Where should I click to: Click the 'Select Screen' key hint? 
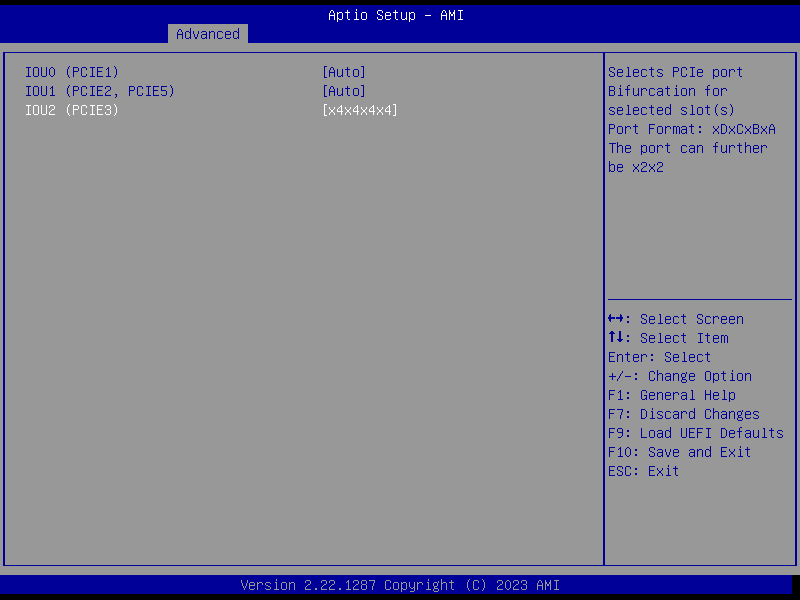(x=676, y=319)
